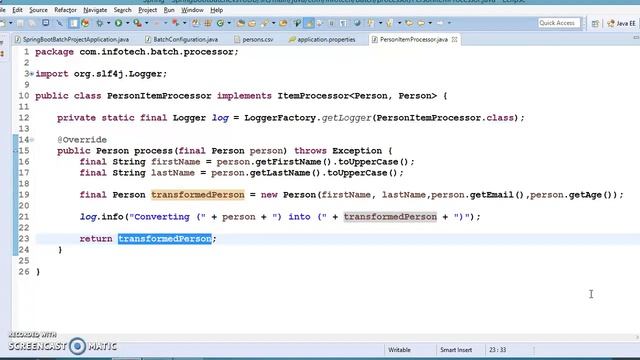Viewport: 640px width, 360px height.
Task: Click ItemProcessor in the class declaration
Action: tap(313, 96)
